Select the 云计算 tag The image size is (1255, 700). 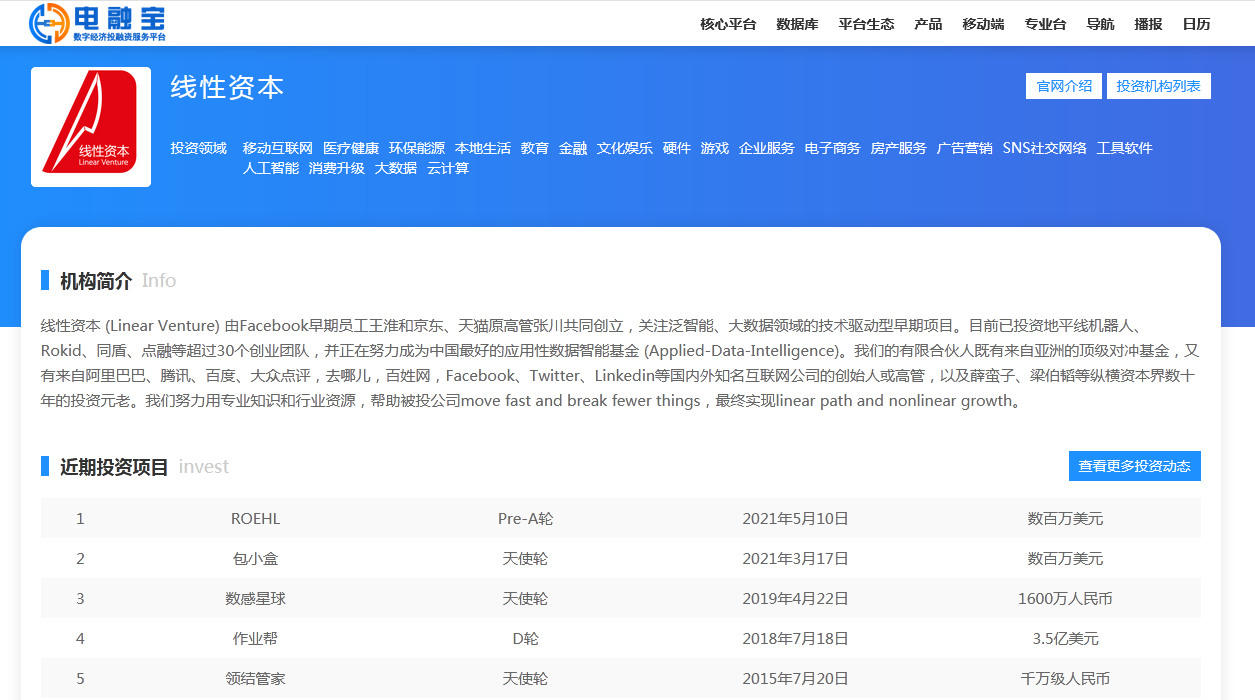[448, 168]
